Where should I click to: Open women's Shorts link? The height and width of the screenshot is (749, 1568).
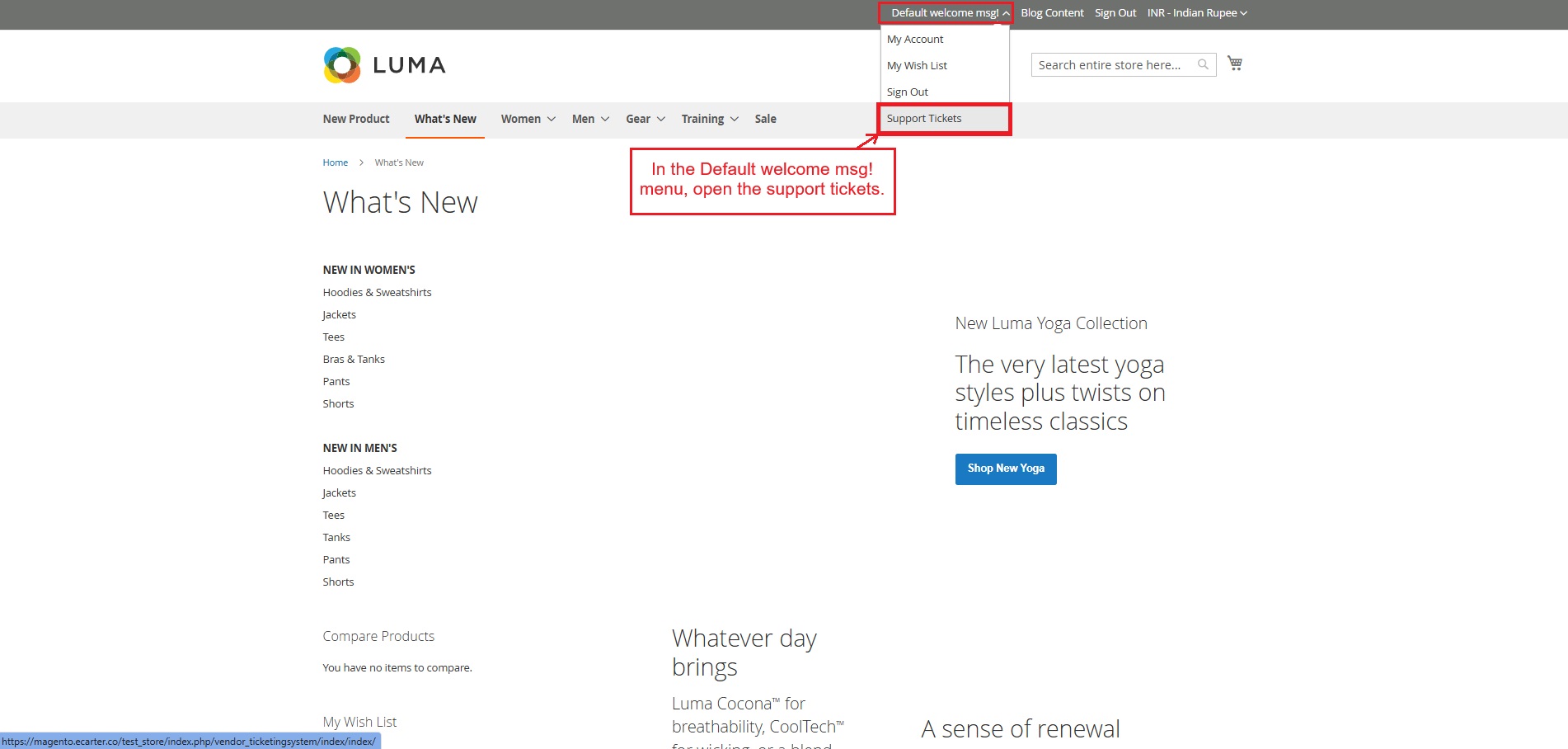pyautogui.click(x=338, y=404)
